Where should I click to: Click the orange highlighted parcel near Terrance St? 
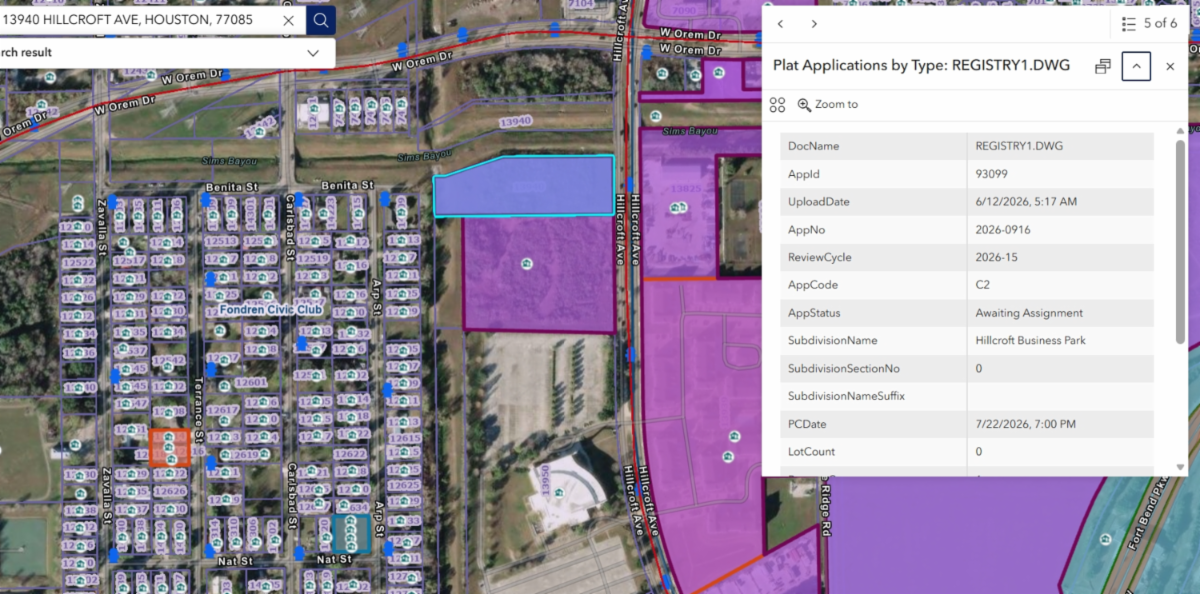pyautogui.click(x=169, y=447)
